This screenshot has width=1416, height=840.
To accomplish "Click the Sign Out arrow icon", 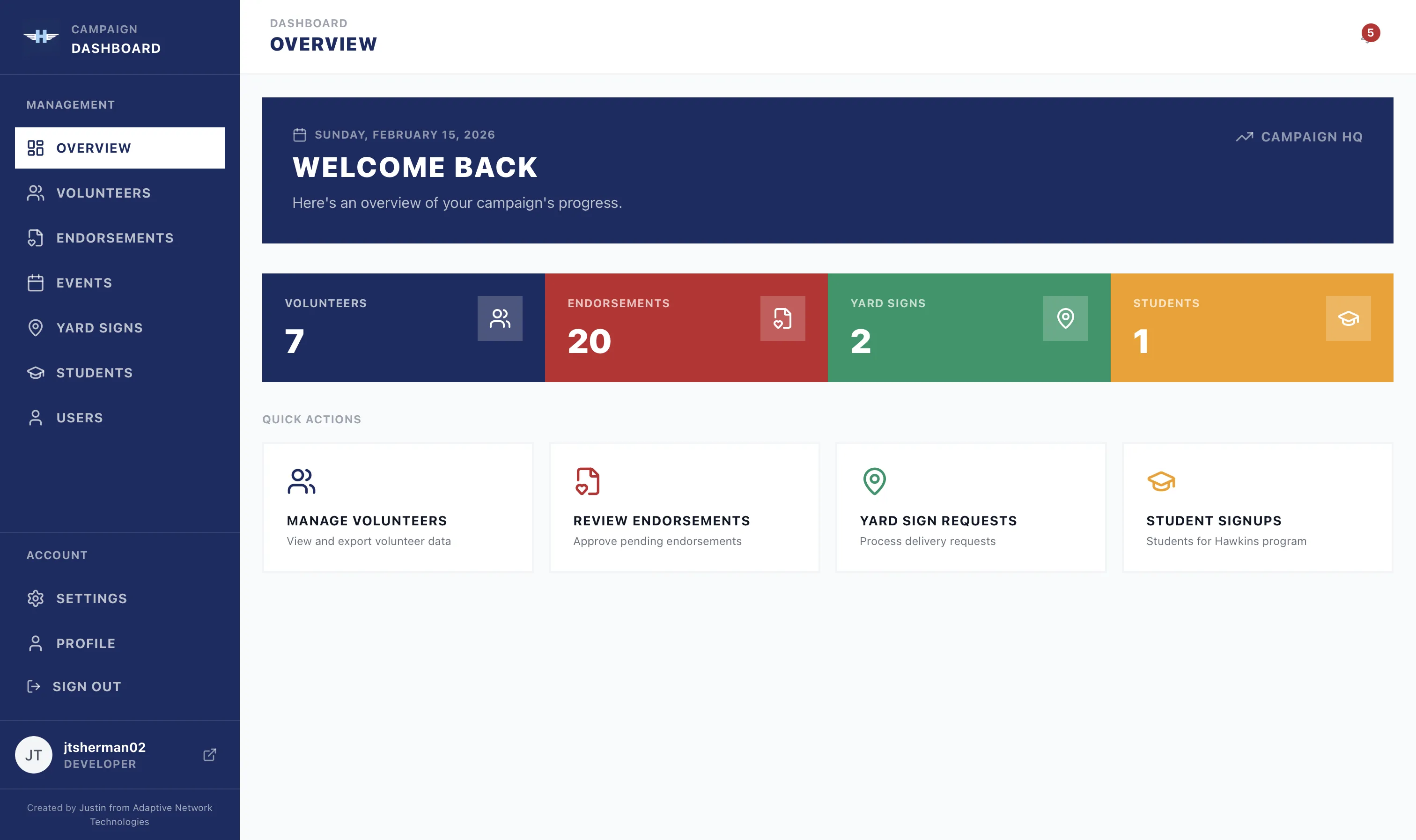I will pyautogui.click(x=34, y=686).
